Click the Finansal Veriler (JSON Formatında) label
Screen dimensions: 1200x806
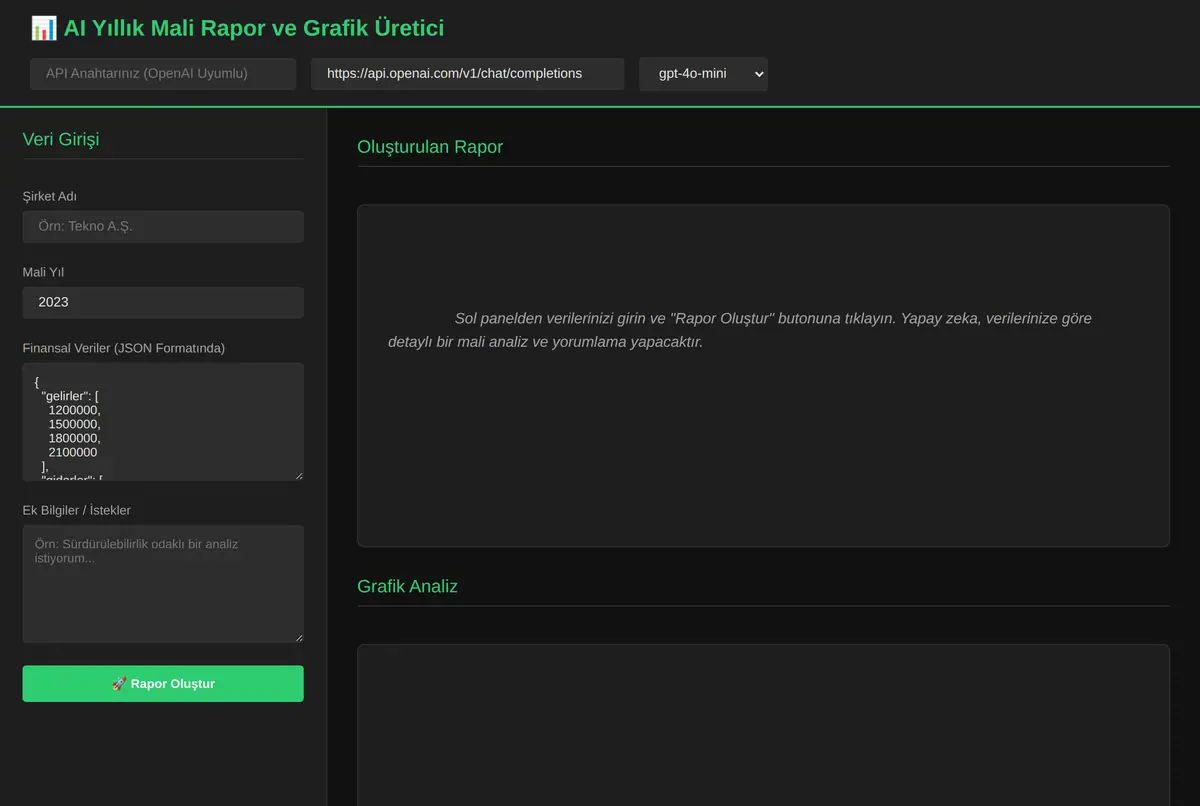tap(124, 348)
